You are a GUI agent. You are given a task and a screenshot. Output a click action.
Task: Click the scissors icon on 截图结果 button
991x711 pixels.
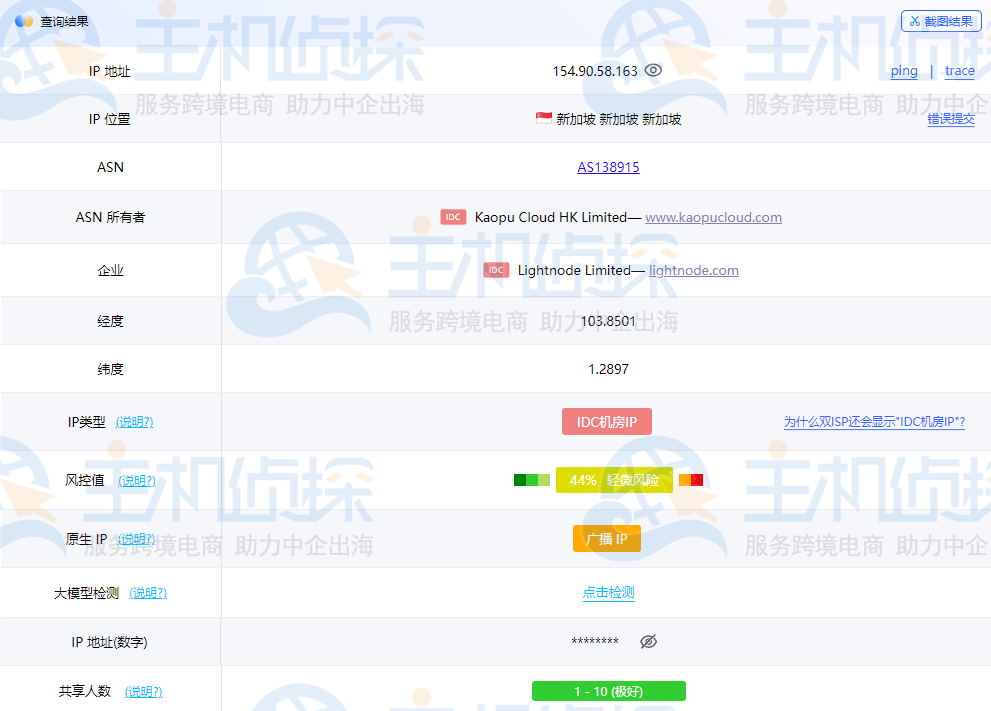tap(916, 20)
